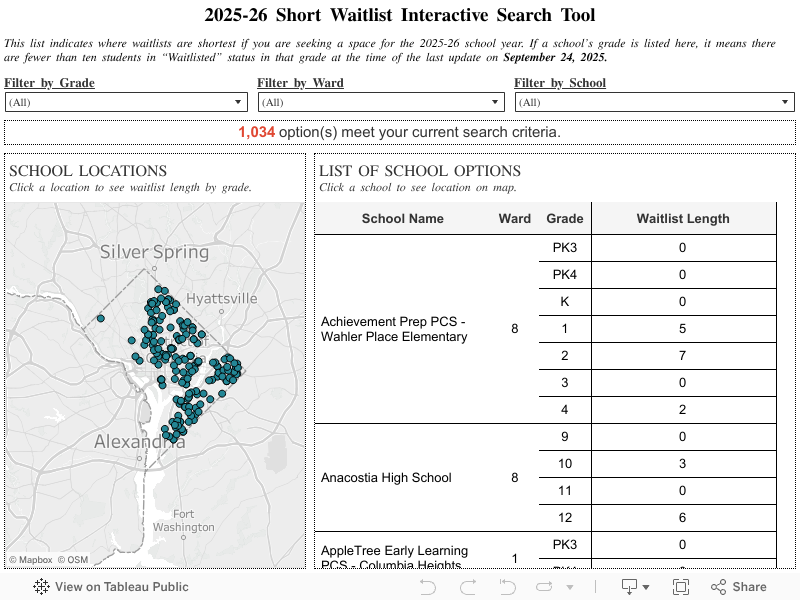Enter full screen mode
Screen dimensions: 800x600
tap(680, 587)
